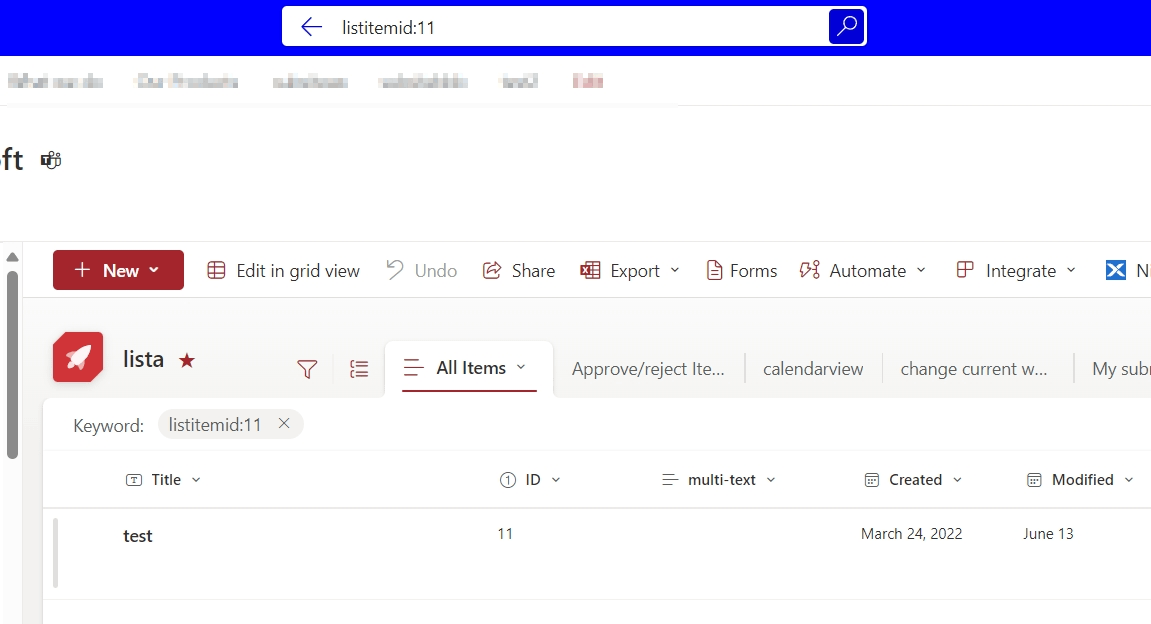This screenshot has height=624, width=1151.
Task: Expand the New menu chevron
Action: [152, 270]
